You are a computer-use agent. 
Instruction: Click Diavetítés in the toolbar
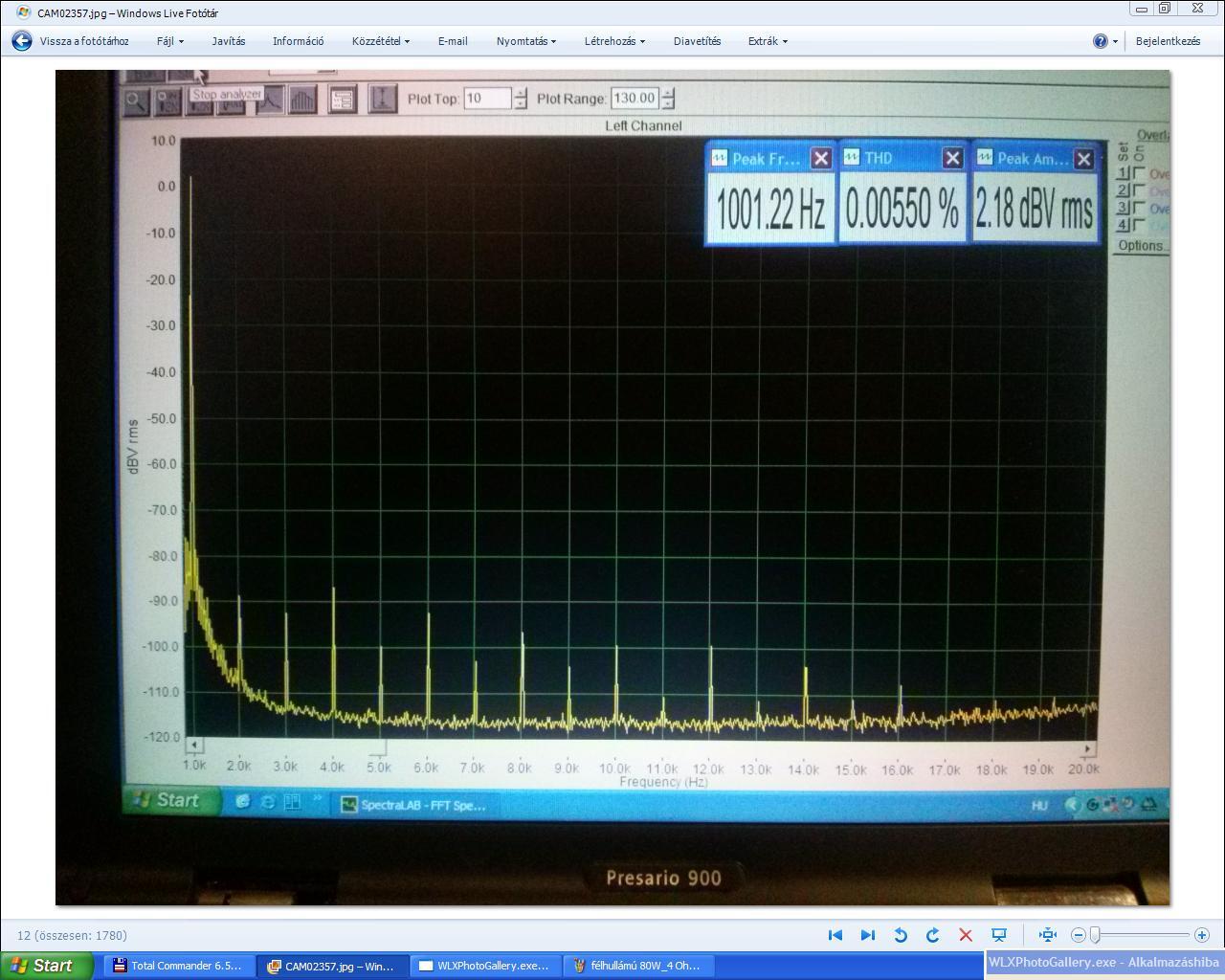(x=698, y=41)
